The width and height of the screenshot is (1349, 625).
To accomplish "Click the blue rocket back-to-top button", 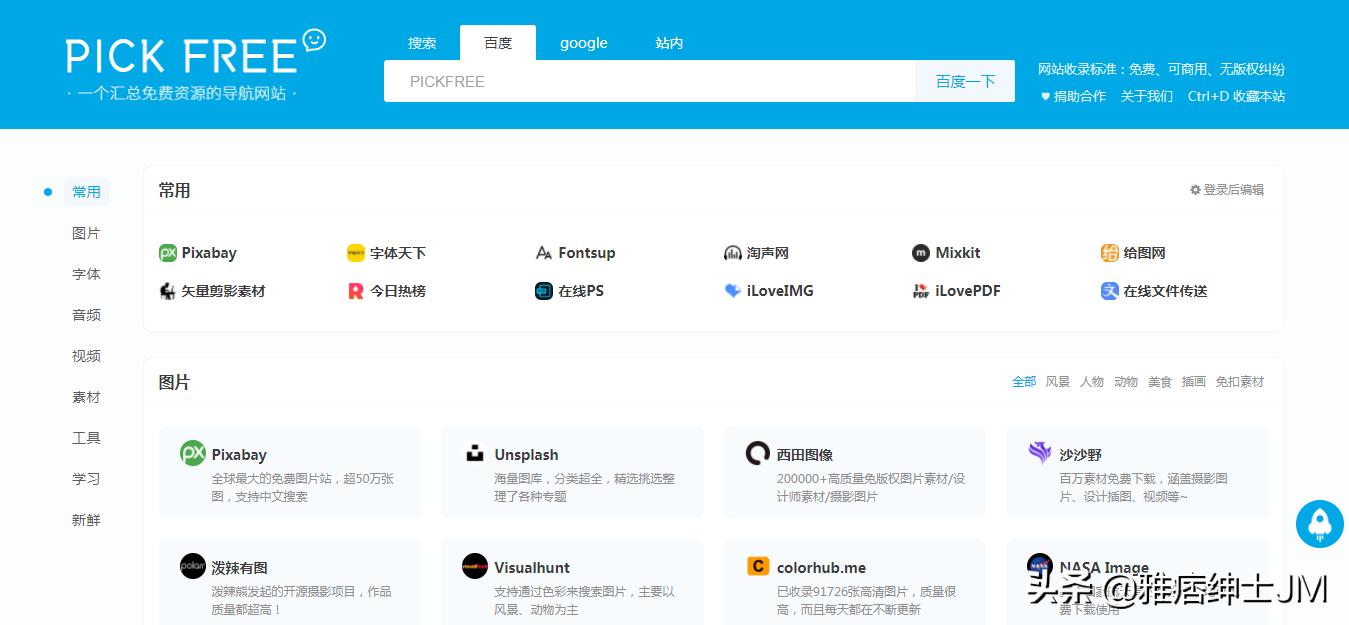I will tap(1319, 524).
